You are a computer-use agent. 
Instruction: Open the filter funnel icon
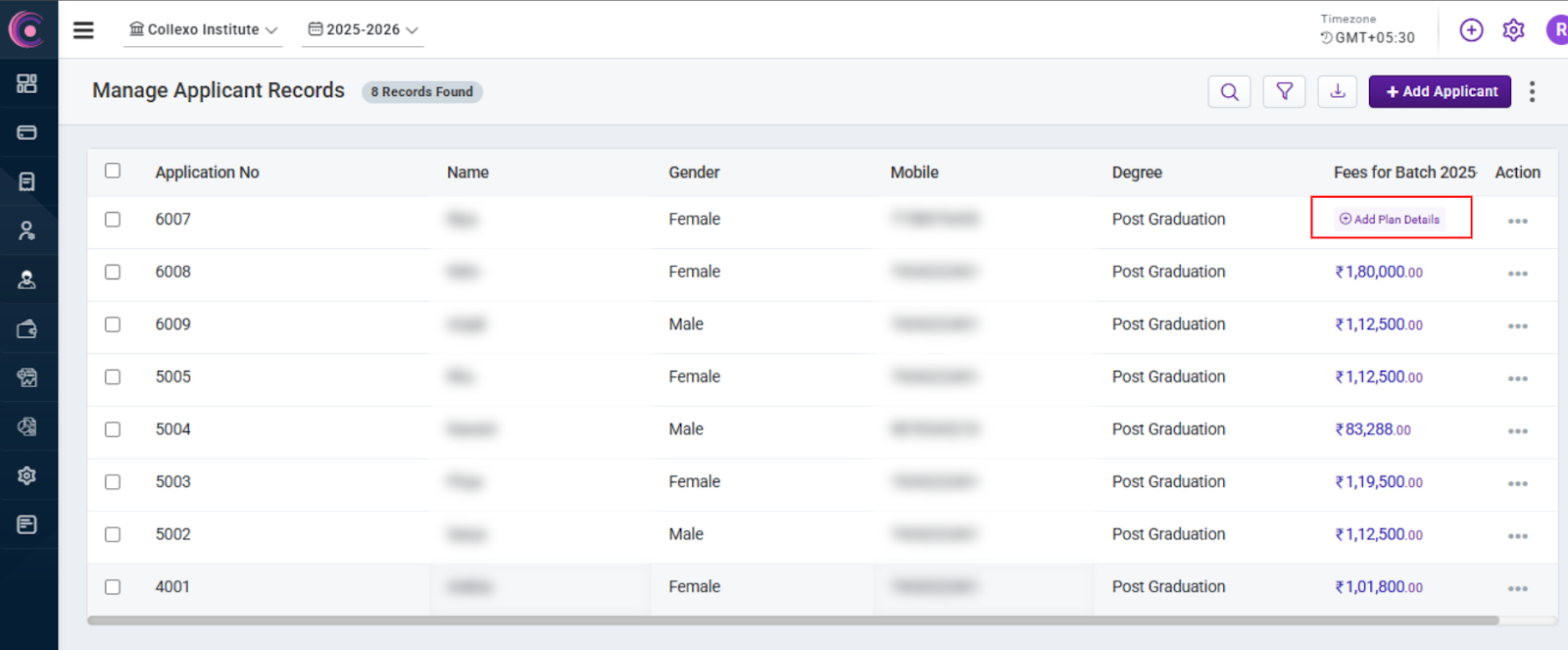coord(1284,92)
